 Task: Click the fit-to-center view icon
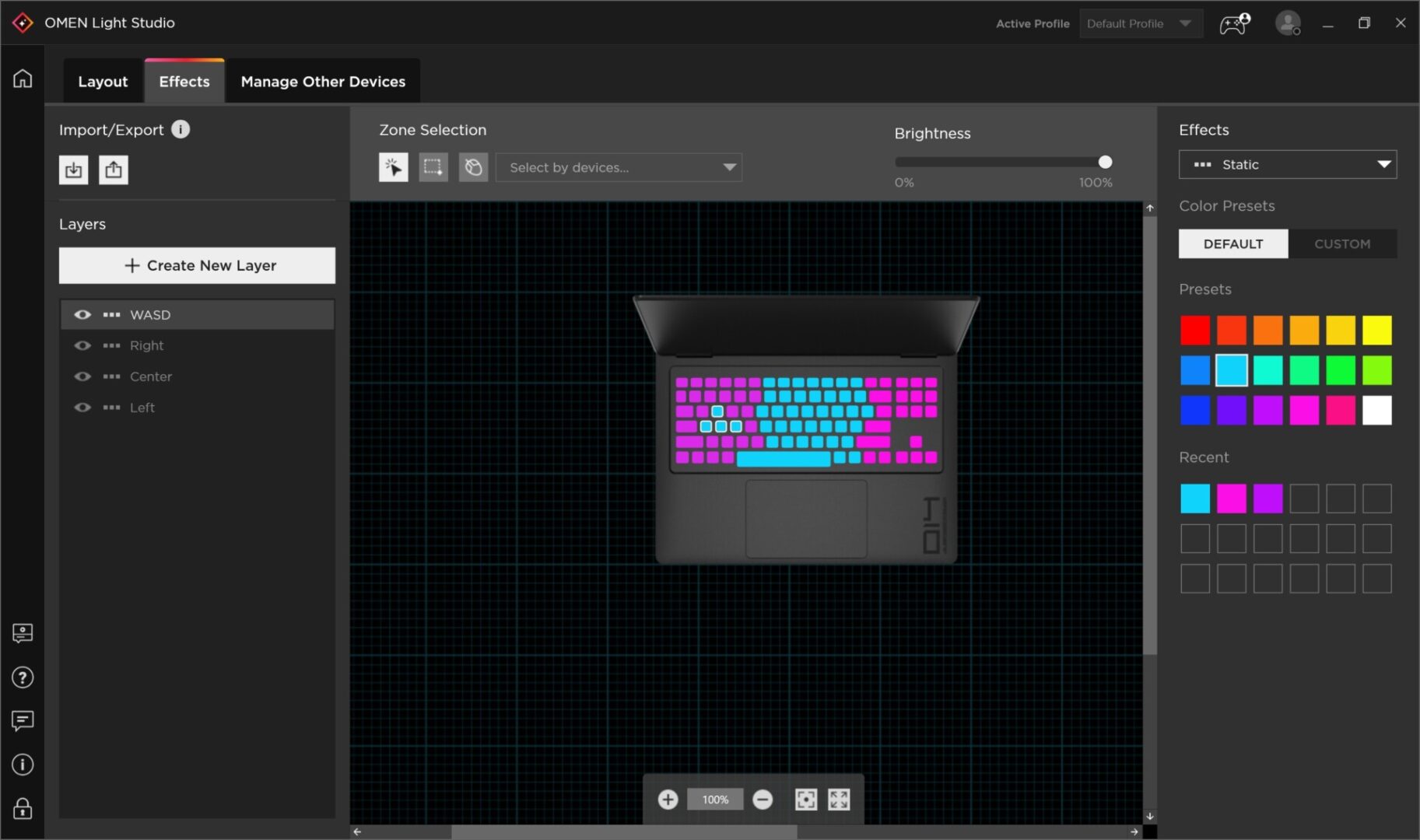(806, 800)
